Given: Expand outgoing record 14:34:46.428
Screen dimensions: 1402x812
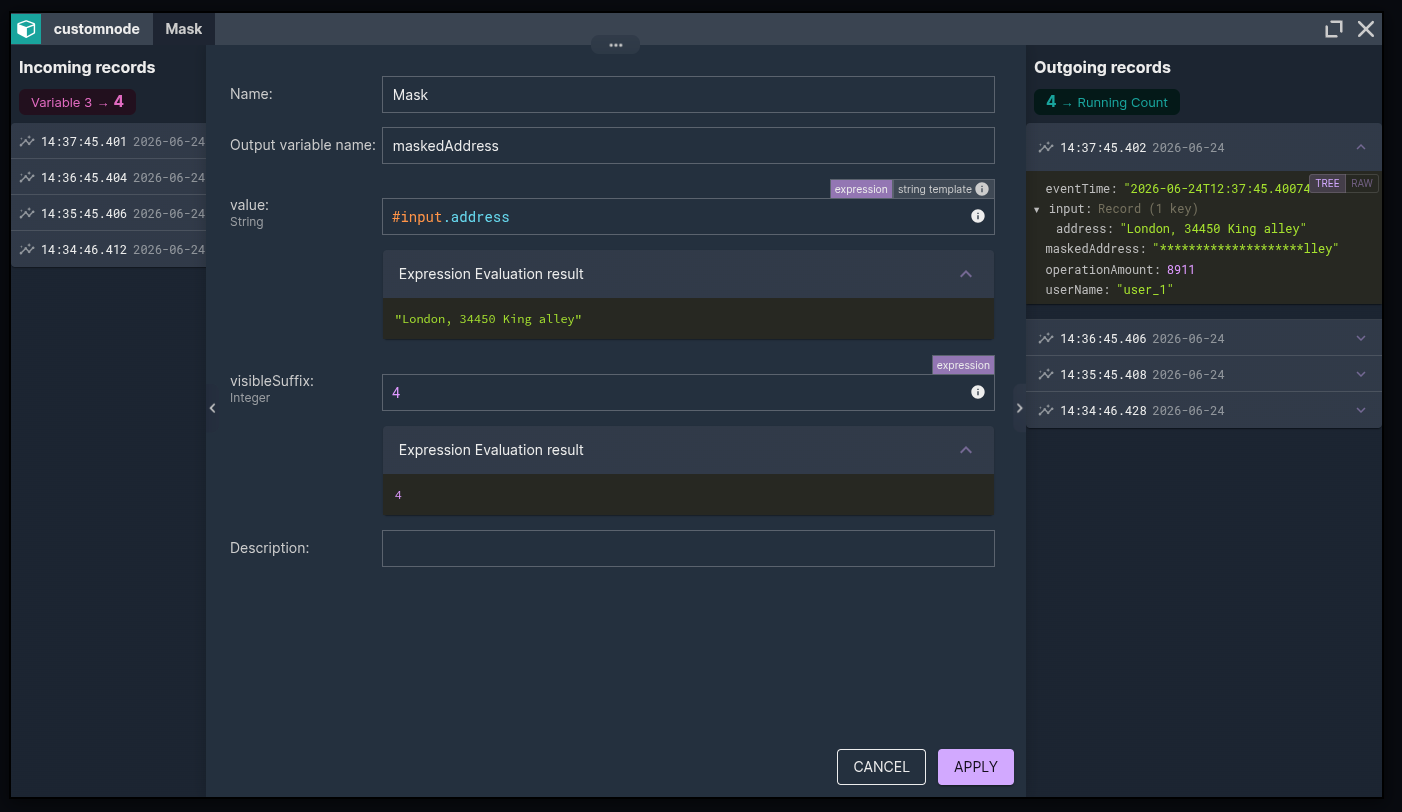Looking at the screenshot, I should [x=1361, y=410].
